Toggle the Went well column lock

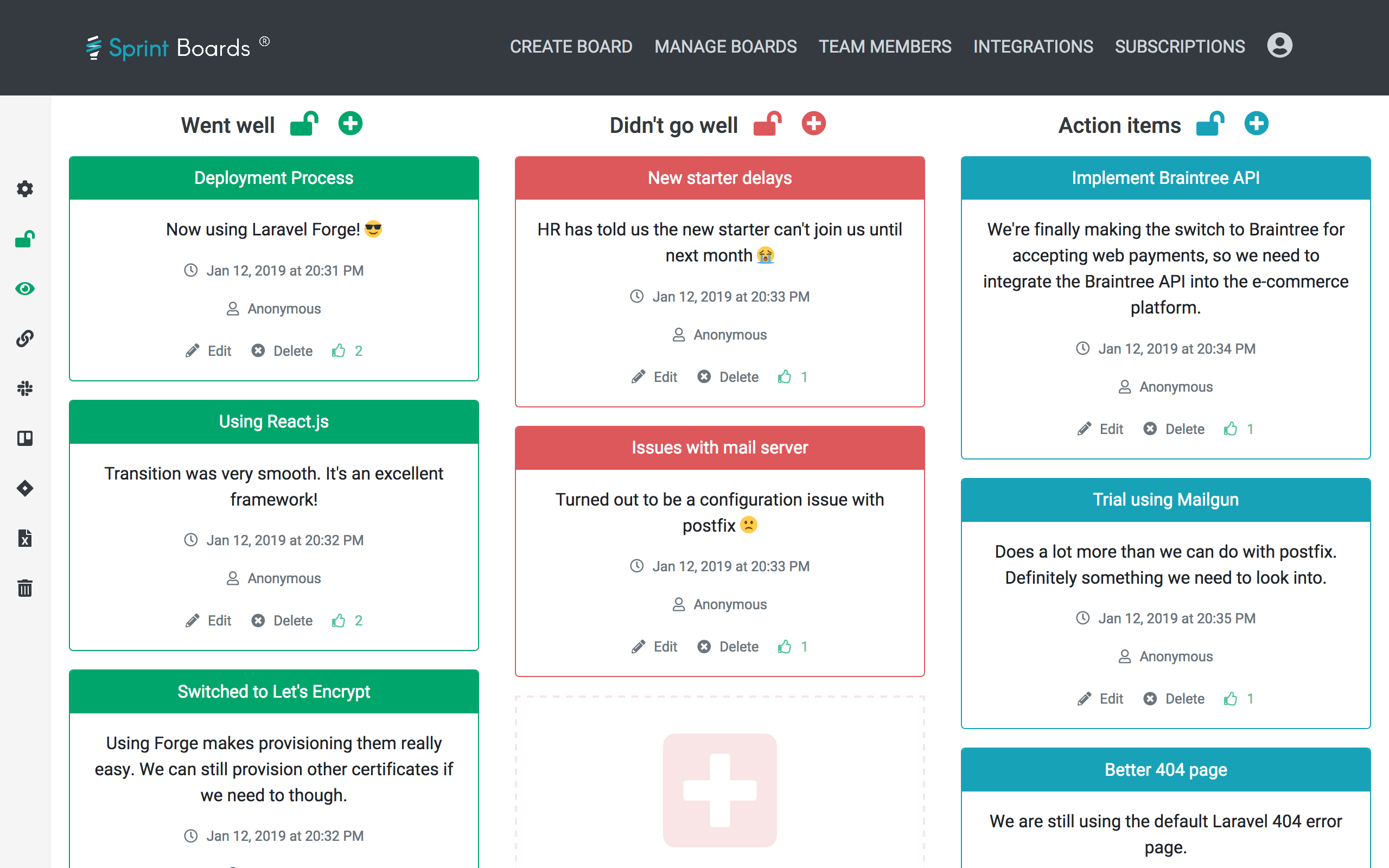(304, 124)
